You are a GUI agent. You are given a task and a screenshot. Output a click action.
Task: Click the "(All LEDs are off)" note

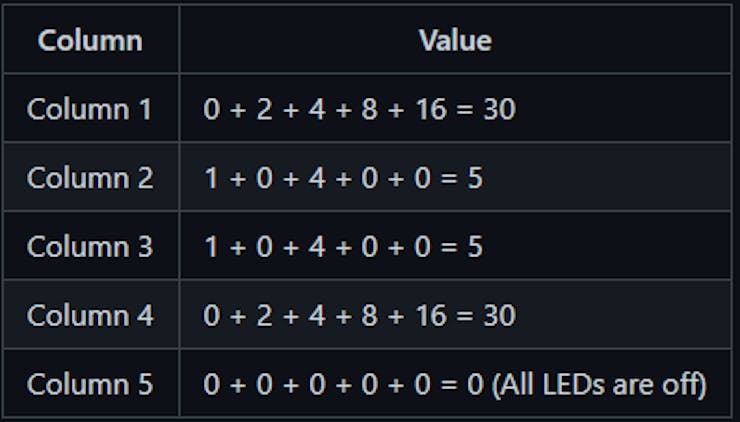click(x=599, y=385)
